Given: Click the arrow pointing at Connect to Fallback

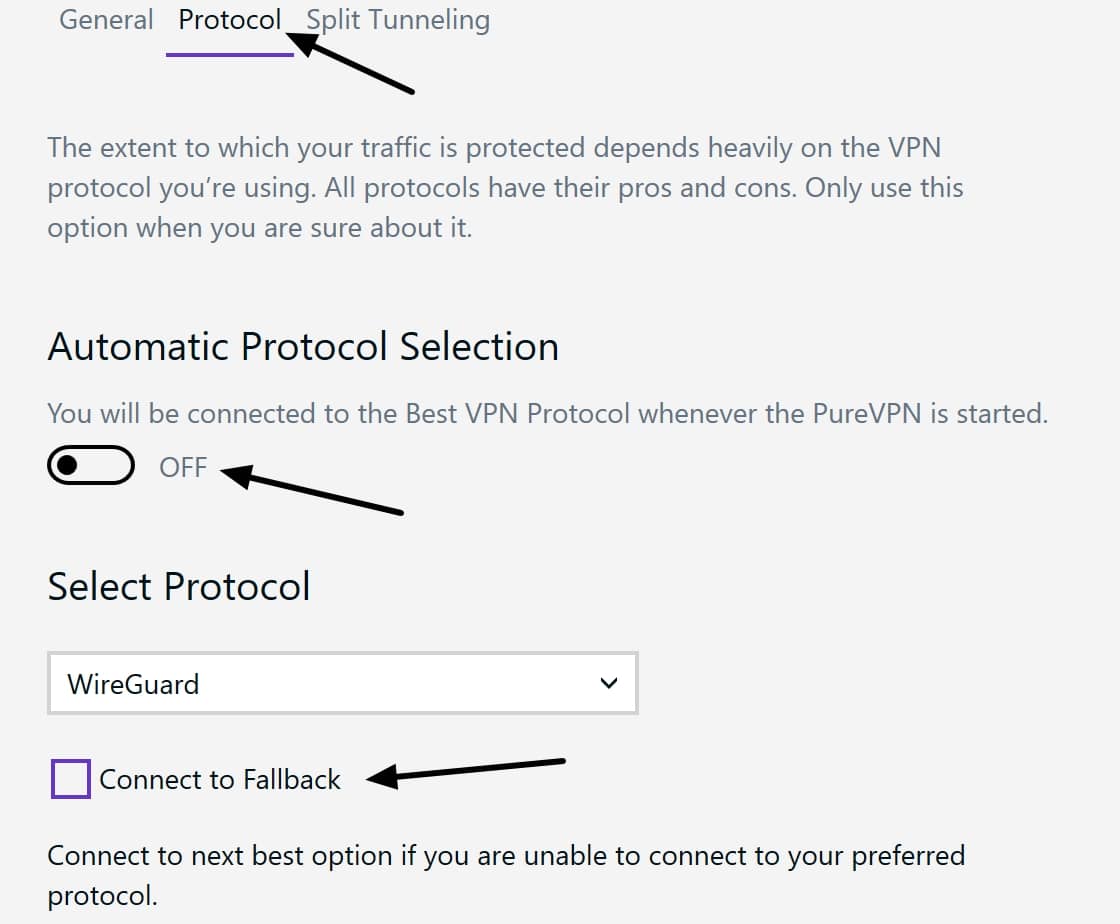Looking at the screenshot, I should (465, 773).
